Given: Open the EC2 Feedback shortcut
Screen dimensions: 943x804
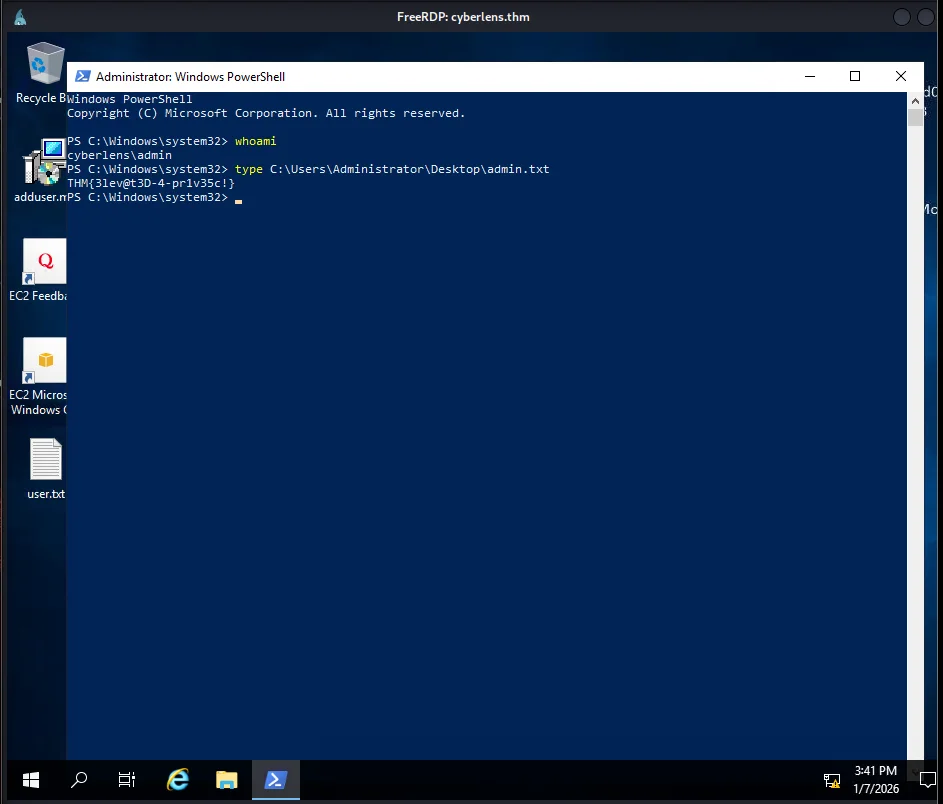Looking at the screenshot, I should click(44, 262).
